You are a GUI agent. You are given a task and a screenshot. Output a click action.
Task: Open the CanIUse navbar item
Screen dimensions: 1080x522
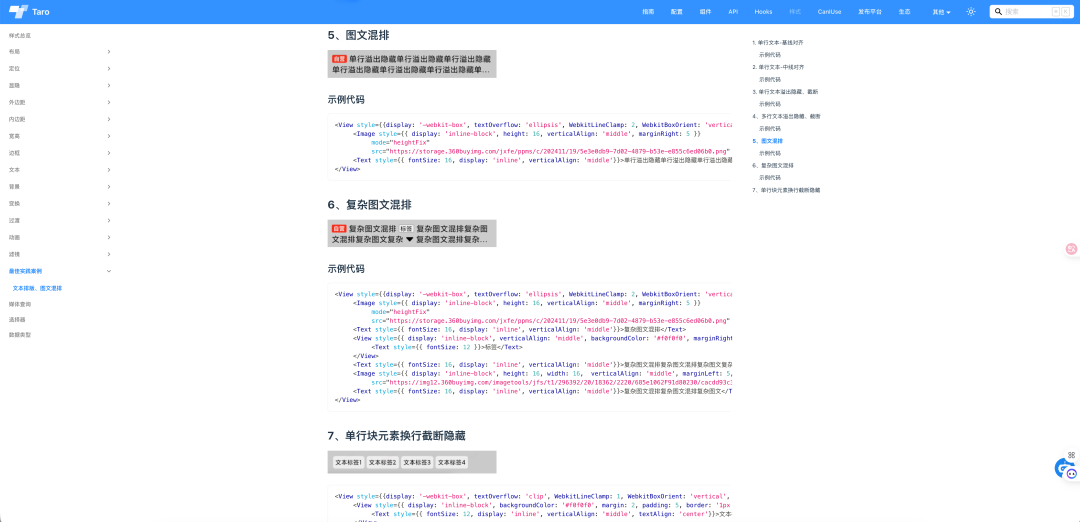829,12
